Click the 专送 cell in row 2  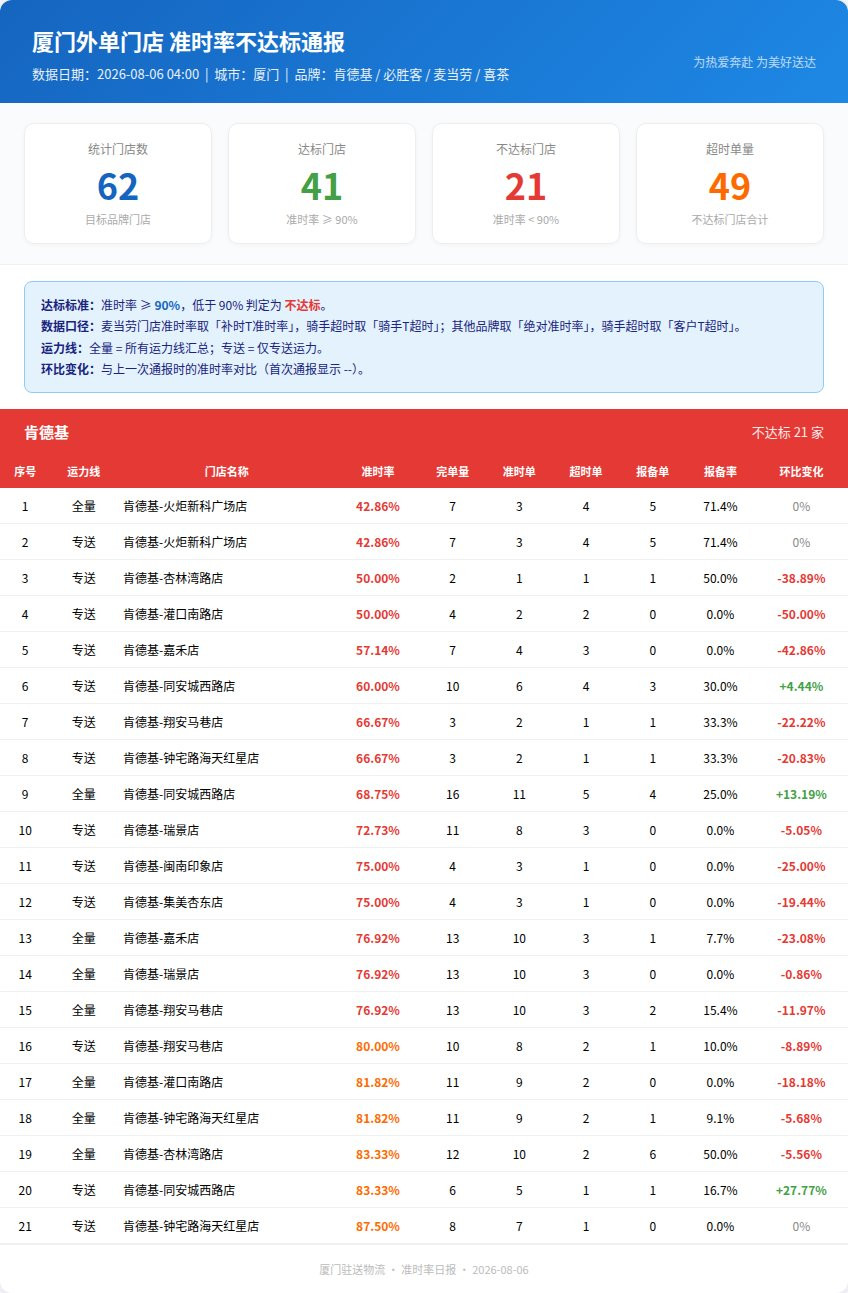point(84,543)
